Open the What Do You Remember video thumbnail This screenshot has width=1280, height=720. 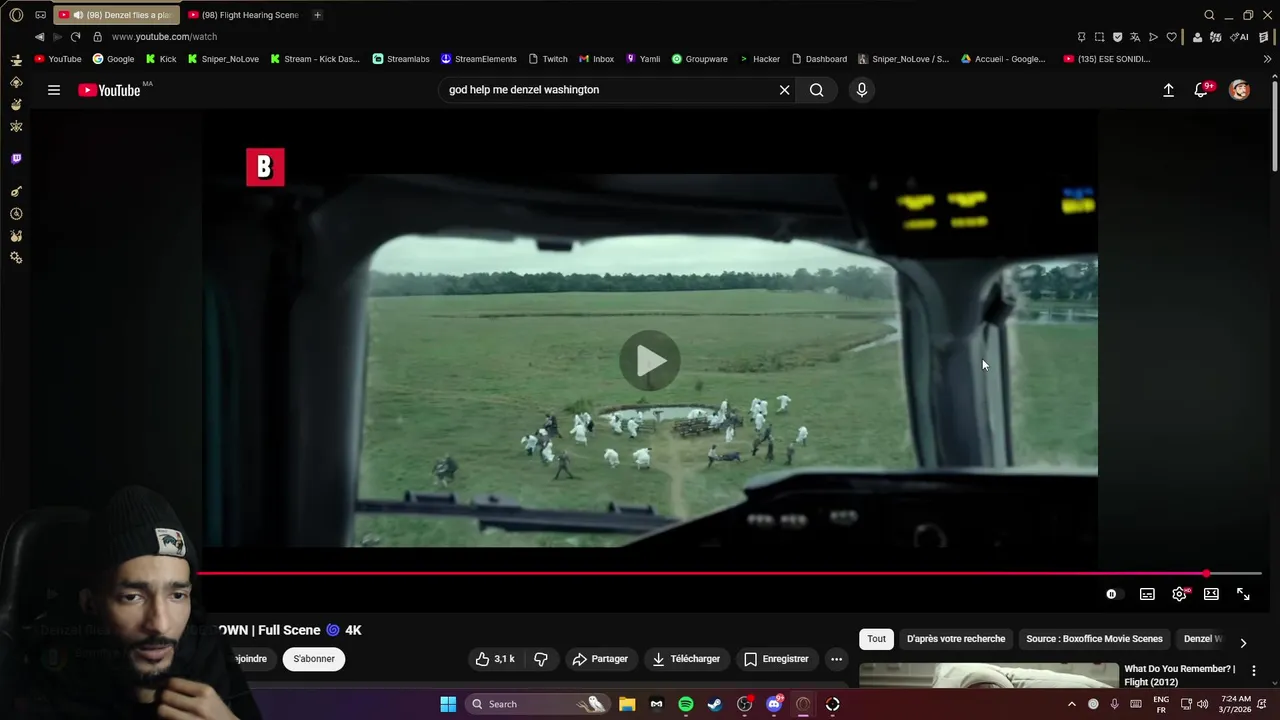(989, 676)
